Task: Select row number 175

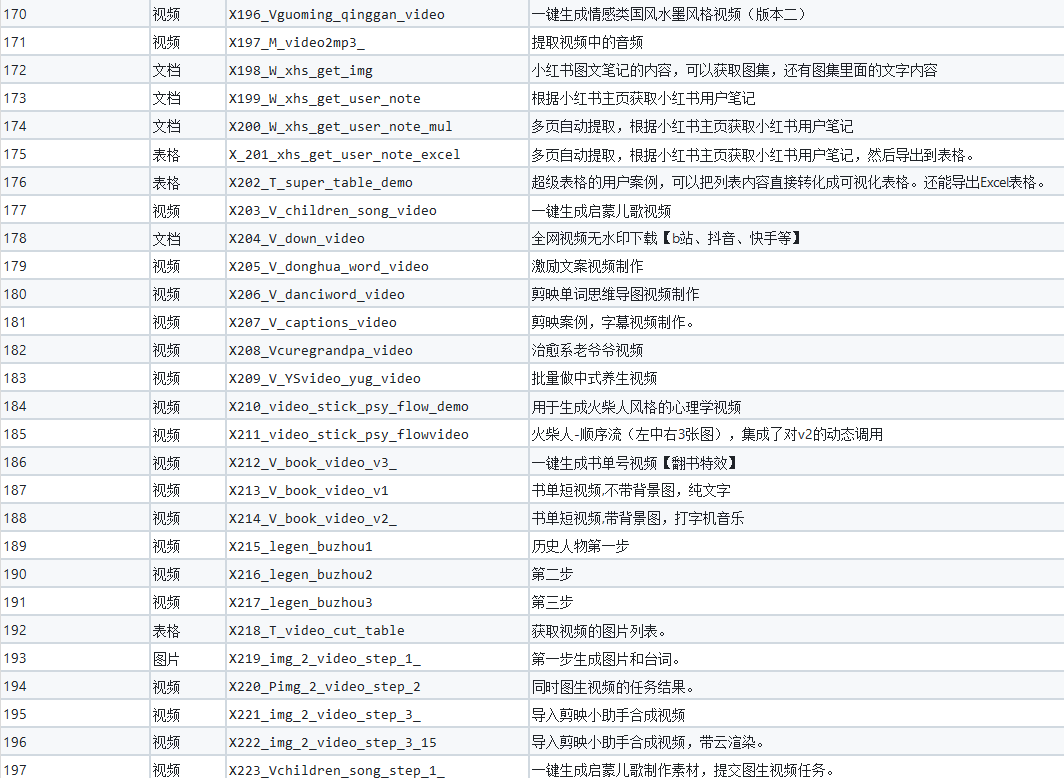Action: (x=15, y=154)
